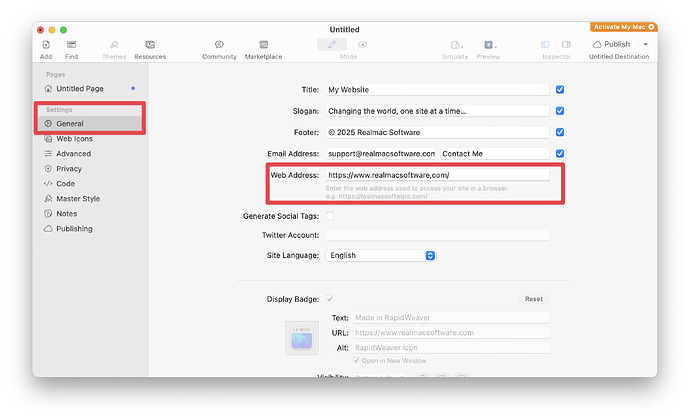Disable the Title checkbox
The height and width of the screenshot is (419, 690).
click(x=560, y=90)
